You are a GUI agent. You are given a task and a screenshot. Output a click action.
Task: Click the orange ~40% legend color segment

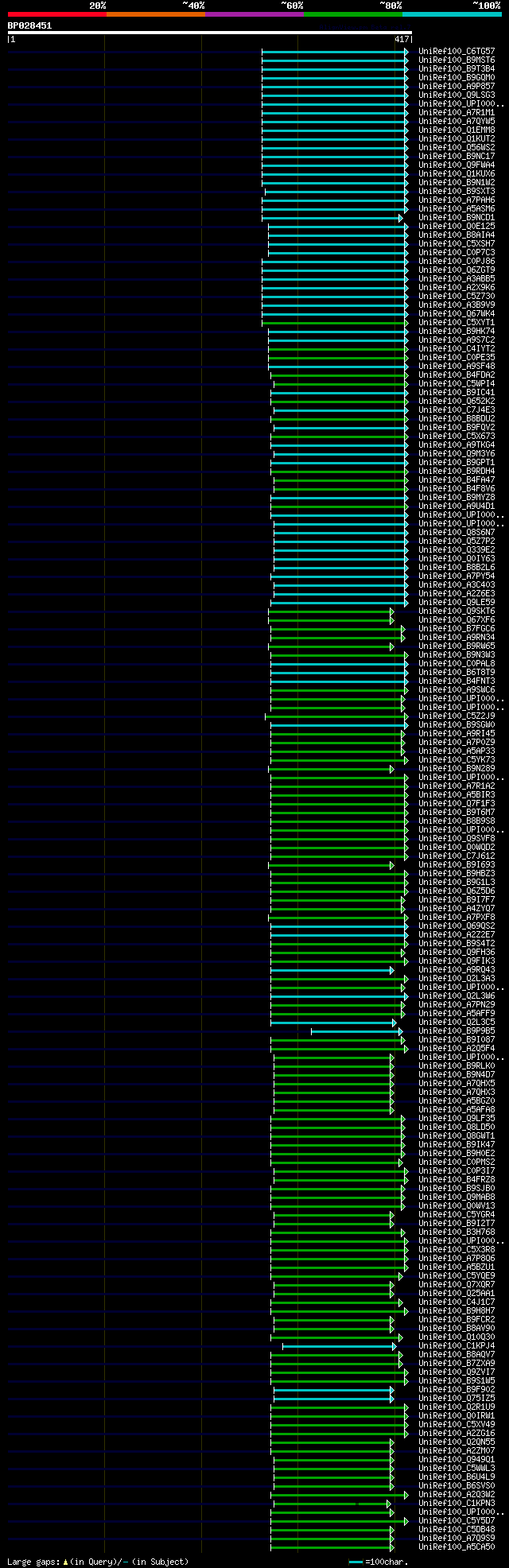coord(155,14)
